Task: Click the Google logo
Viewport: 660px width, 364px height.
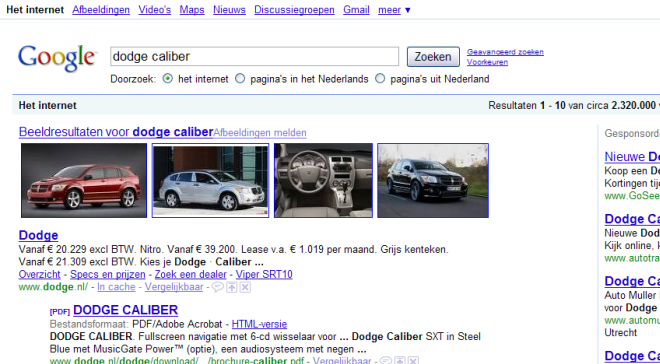Action: 57,58
